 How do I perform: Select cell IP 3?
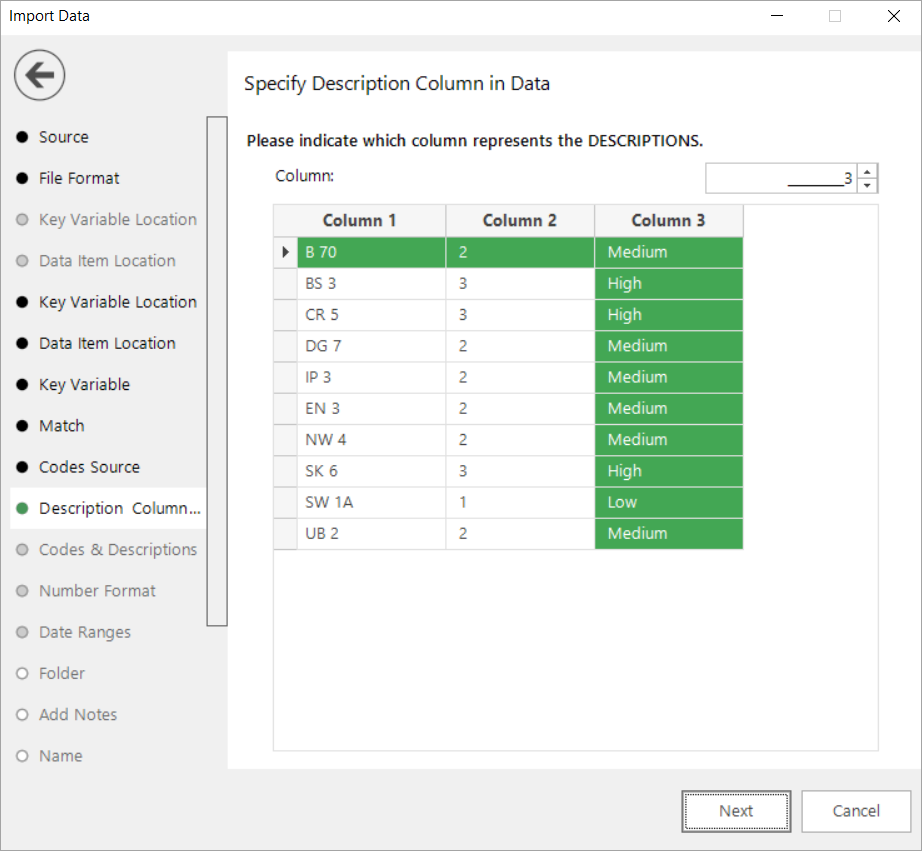click(x=371, y=377)
